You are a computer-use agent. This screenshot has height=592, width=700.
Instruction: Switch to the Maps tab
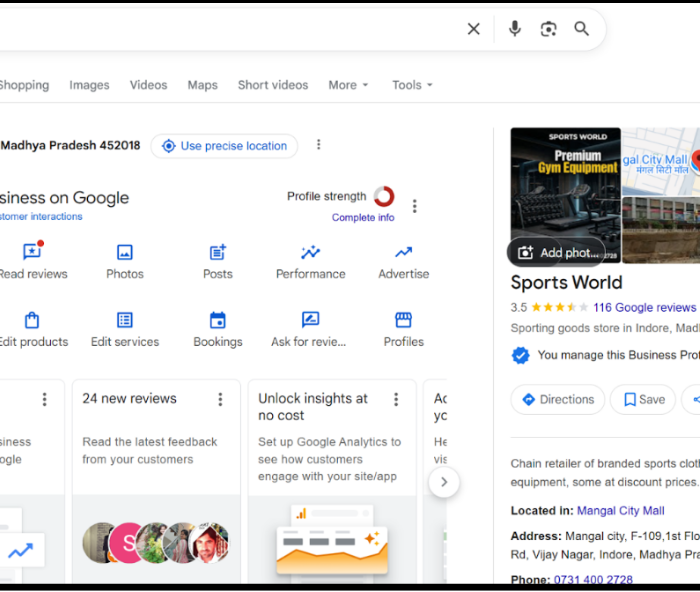(202, 85)
